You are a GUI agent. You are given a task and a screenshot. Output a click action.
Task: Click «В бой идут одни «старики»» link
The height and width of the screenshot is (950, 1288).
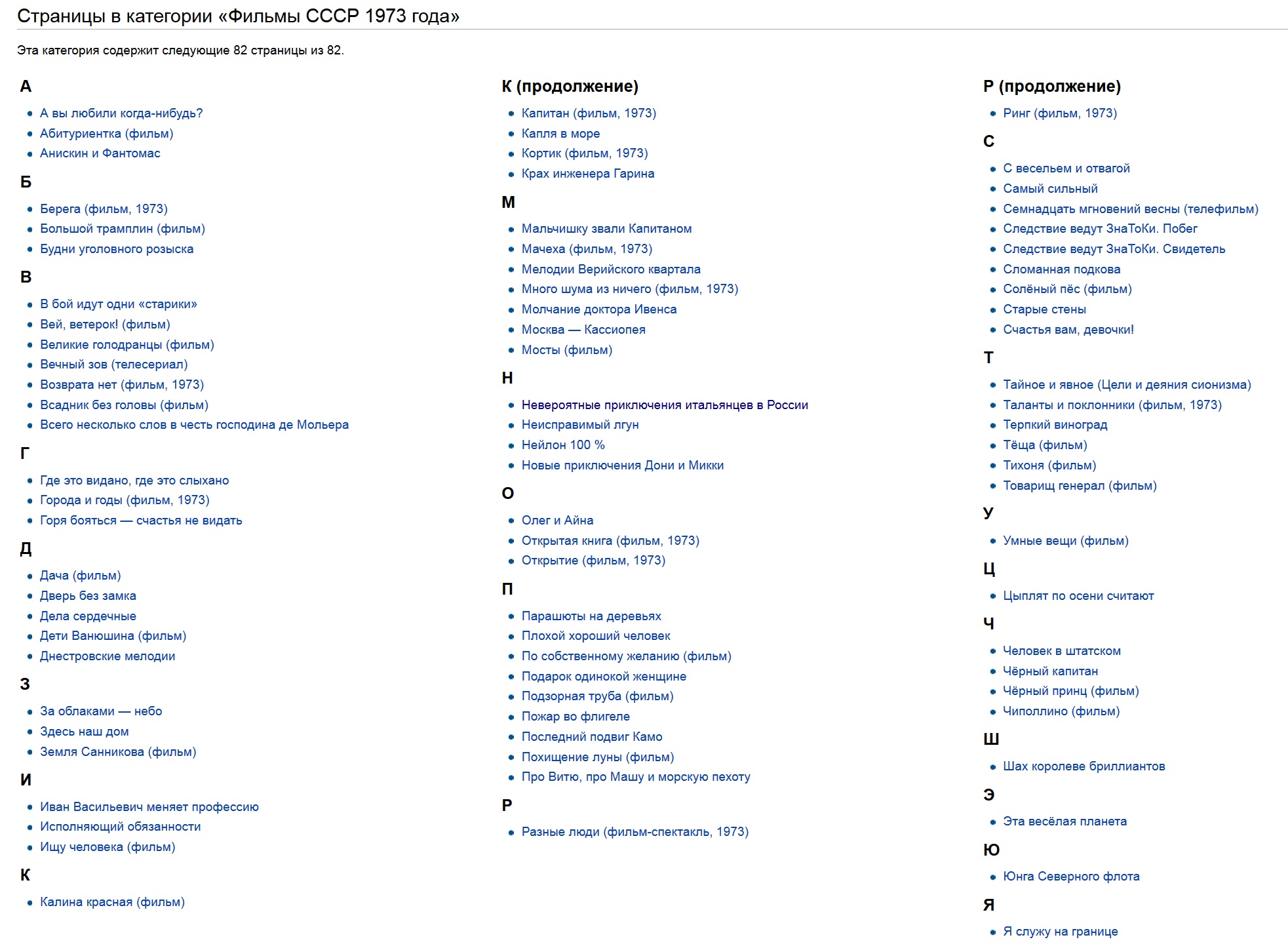coord(119,304)
